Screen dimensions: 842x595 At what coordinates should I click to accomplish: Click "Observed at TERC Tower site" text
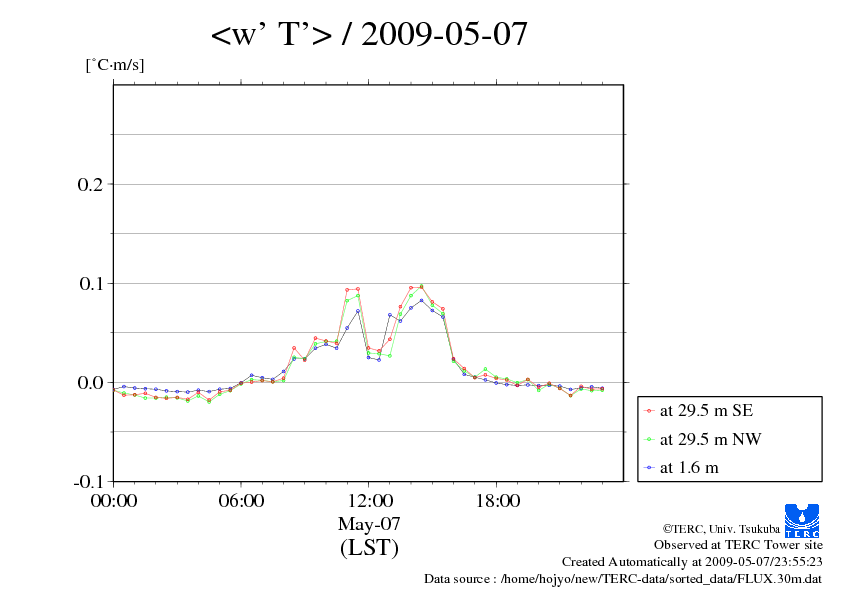pyautogui.click(x=738, y=545)
